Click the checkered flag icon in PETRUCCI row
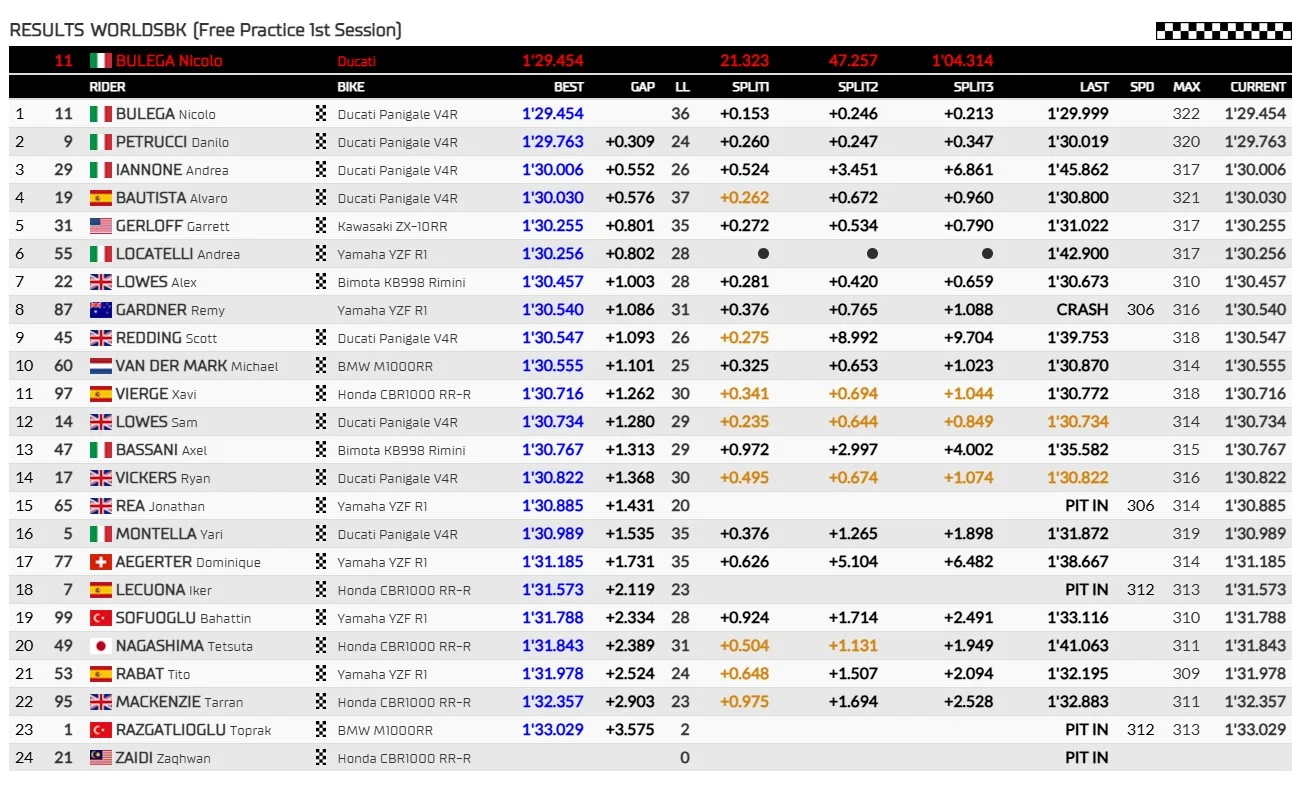Viewport: 1306px width, 792px height. click(x=321, y=142)
